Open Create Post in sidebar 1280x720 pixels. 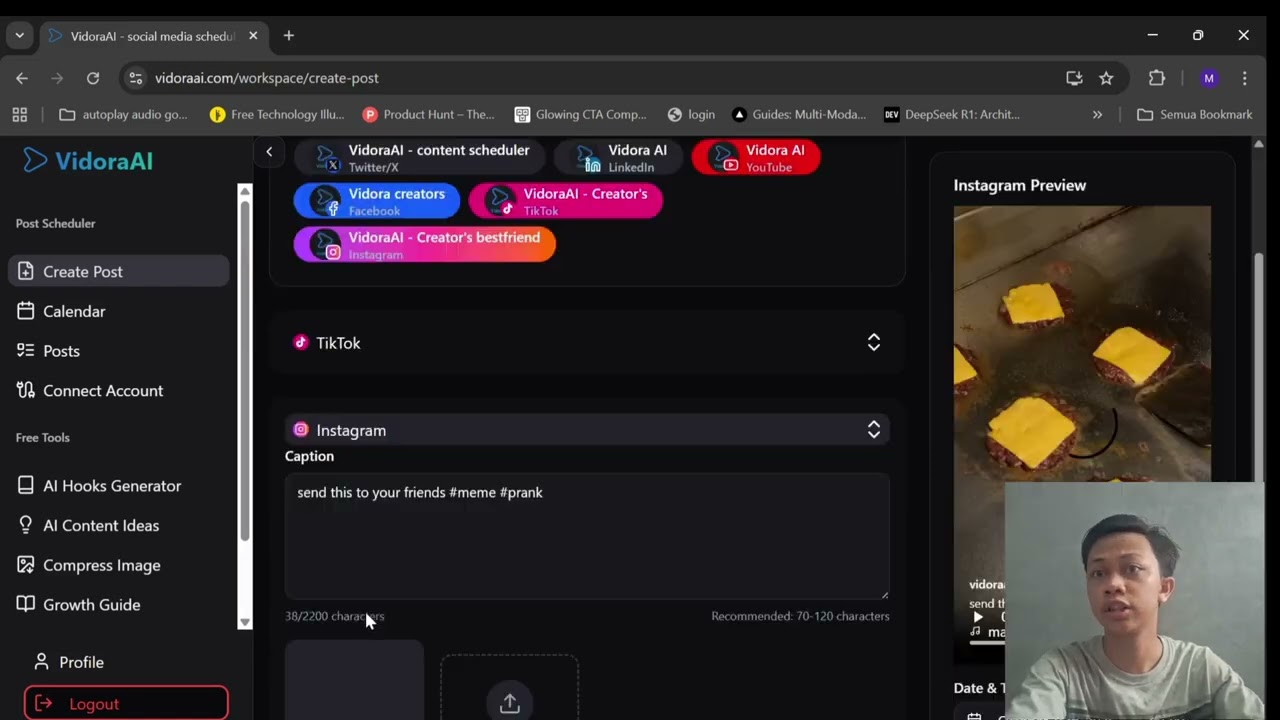point(119,271)
